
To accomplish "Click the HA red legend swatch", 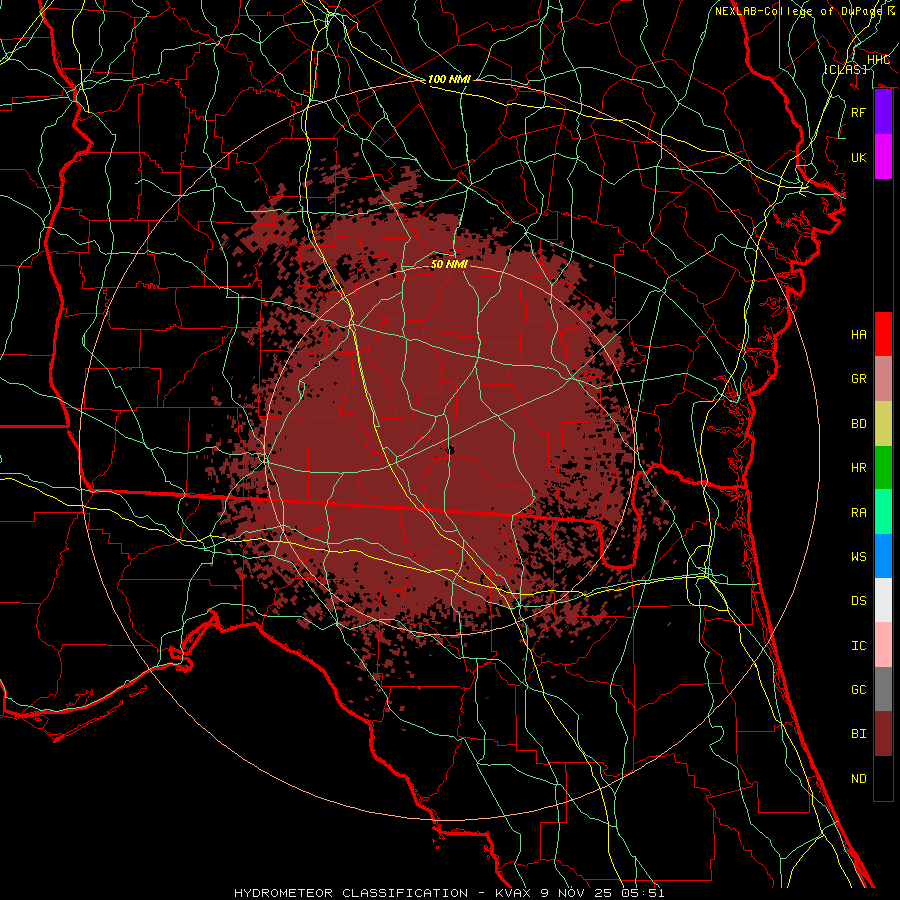I will [x=883, y=334].
